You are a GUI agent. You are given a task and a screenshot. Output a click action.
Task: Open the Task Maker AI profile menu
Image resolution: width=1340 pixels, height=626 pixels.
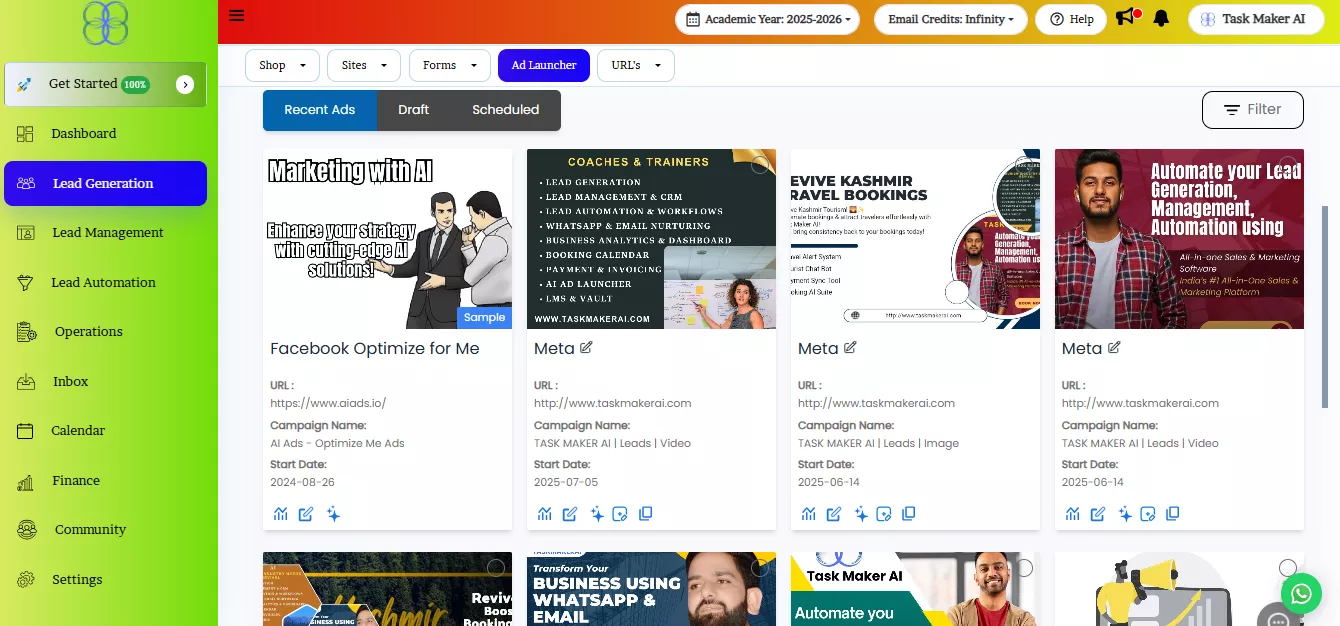coord(1254,19)
